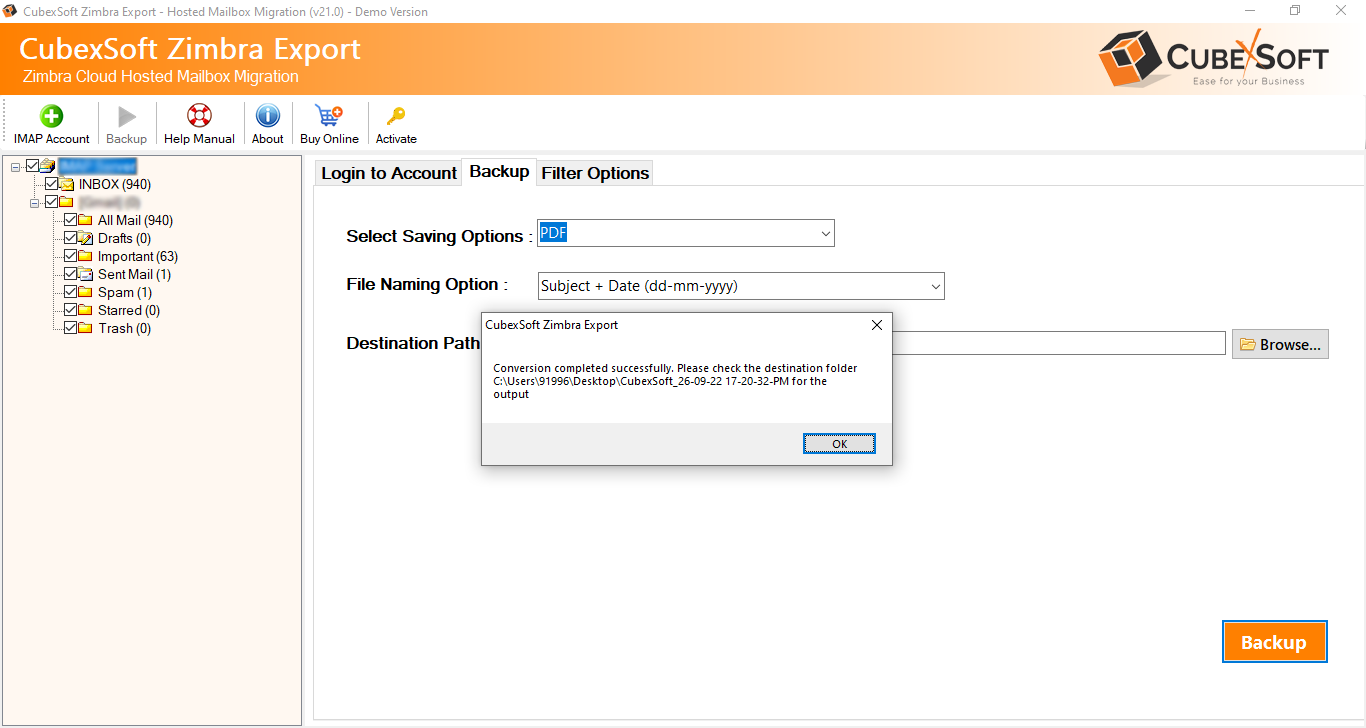The height and width of the screenshot is (728, 1366).
Task: Click the Sent Mail folder icon
Action: [86, 274]
